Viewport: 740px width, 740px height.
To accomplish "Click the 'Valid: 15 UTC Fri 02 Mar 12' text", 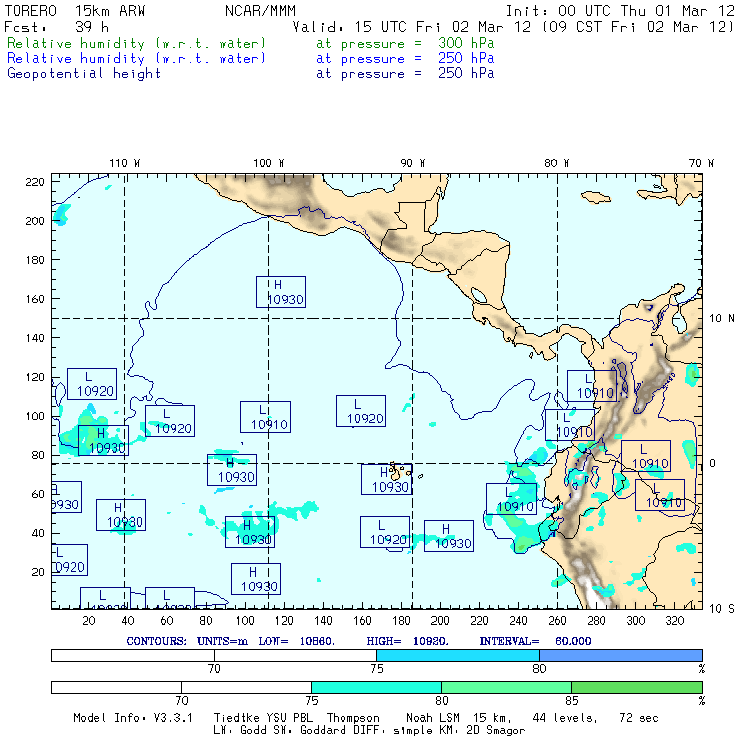I will point(412,27).
